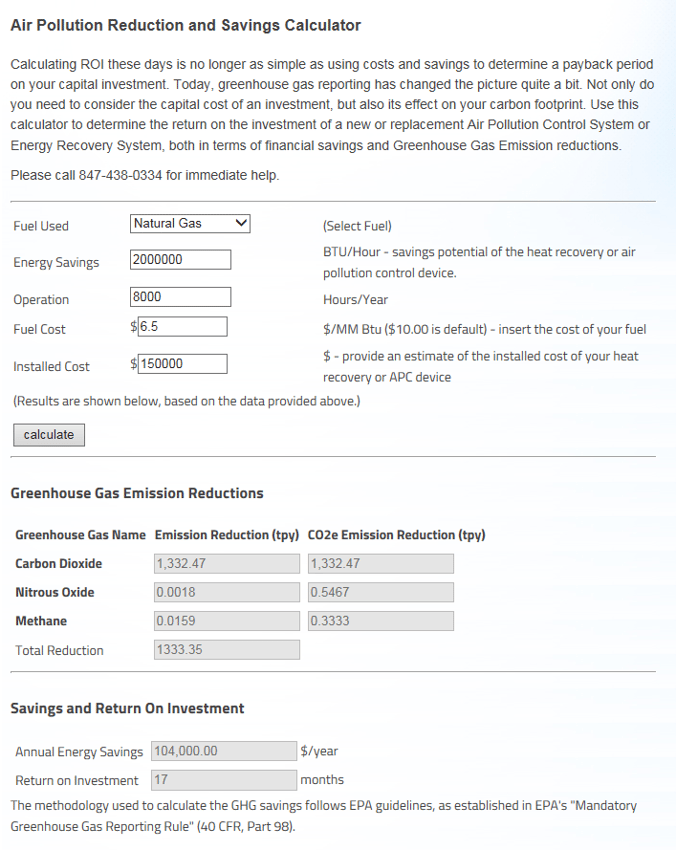This screenshot has height=850, width=676.
Task: Select Carbon Dioxide CO2e reduction field
Action: [381, 564]
